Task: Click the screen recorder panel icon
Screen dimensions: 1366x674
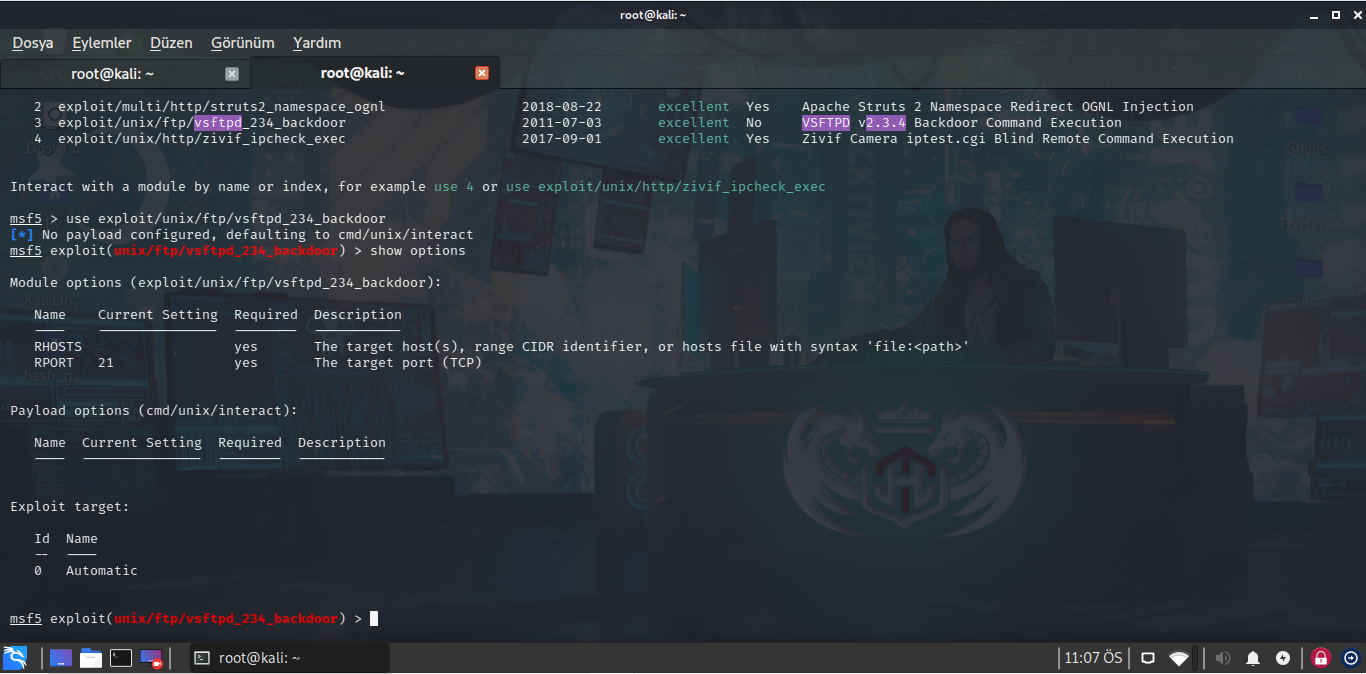Action: pyautogui.click(x=151, y=658)
